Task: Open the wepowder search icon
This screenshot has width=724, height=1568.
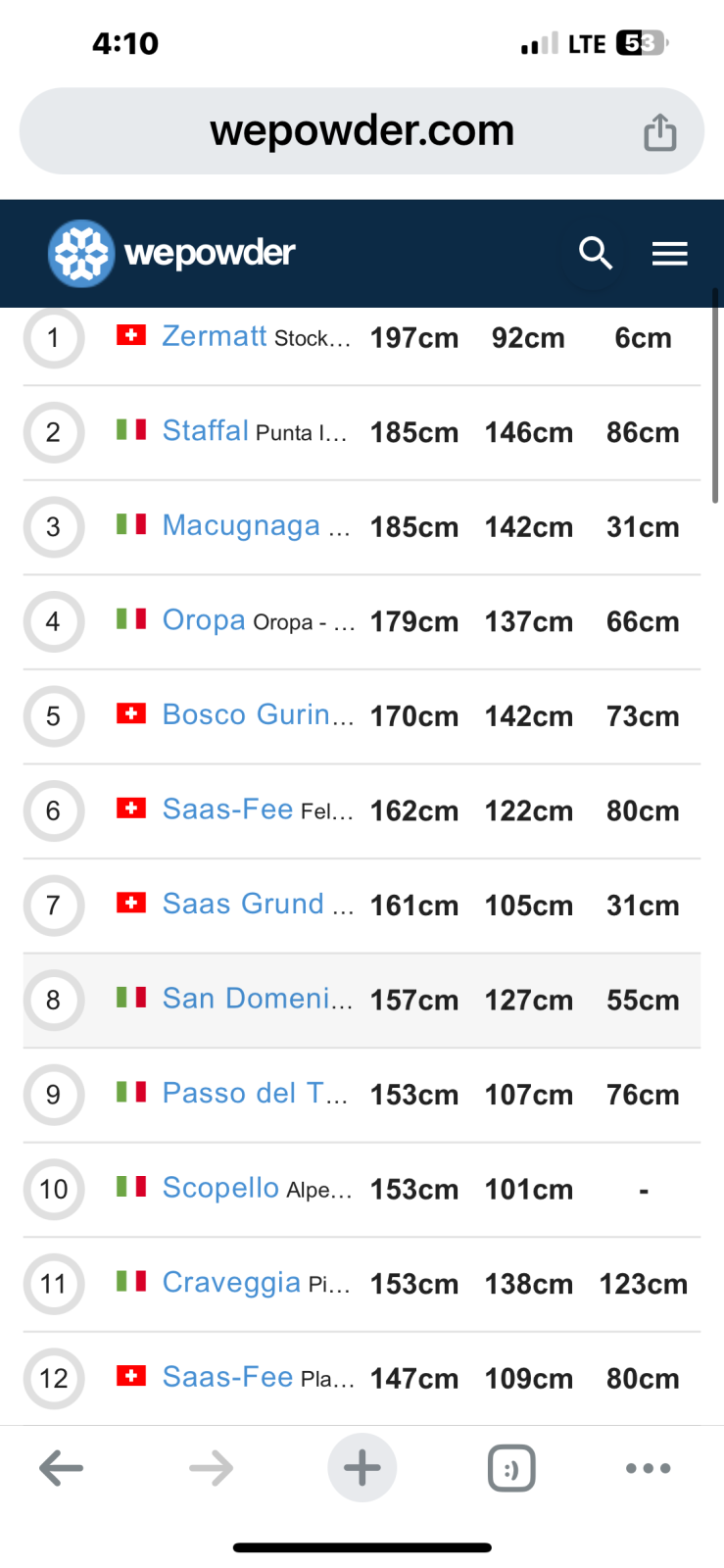Action: pos(595,253)
